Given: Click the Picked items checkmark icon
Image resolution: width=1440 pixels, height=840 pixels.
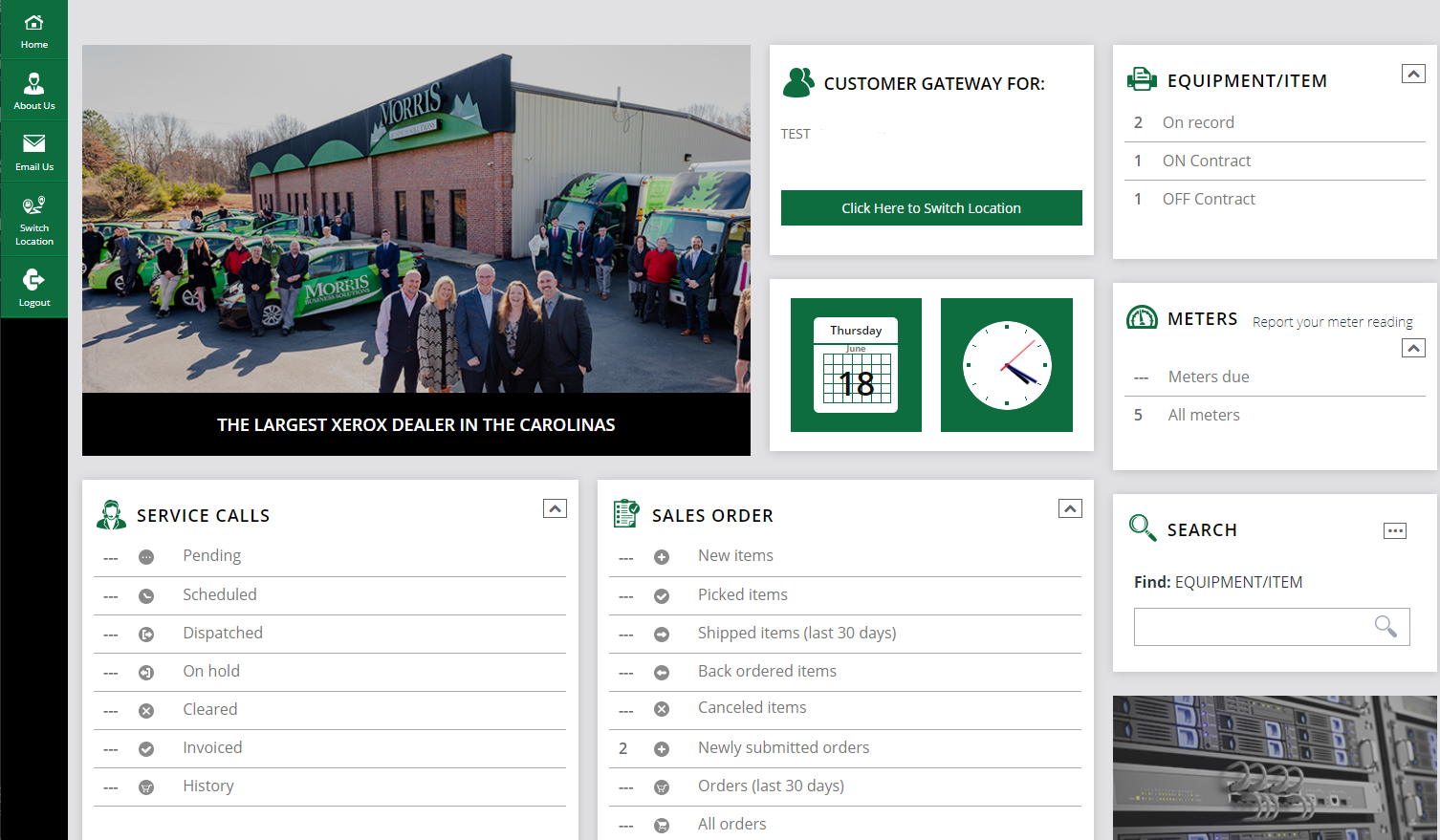Looking at the screenshot, I should (662, 596).
